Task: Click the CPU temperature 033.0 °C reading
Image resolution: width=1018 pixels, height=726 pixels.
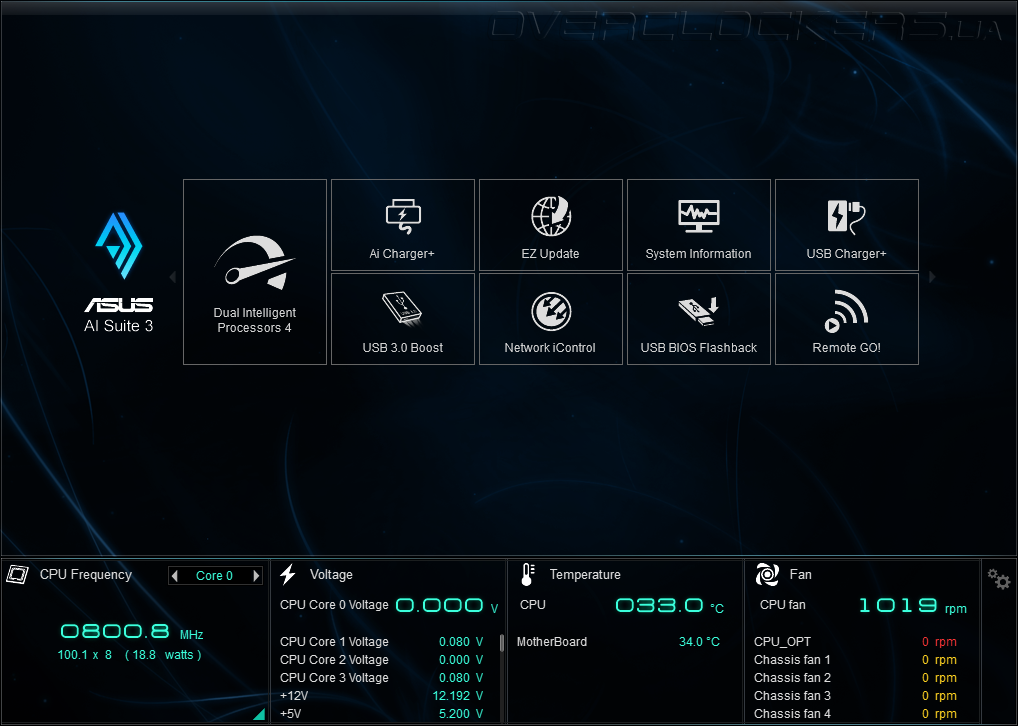Action: click(x=669, y=606)
